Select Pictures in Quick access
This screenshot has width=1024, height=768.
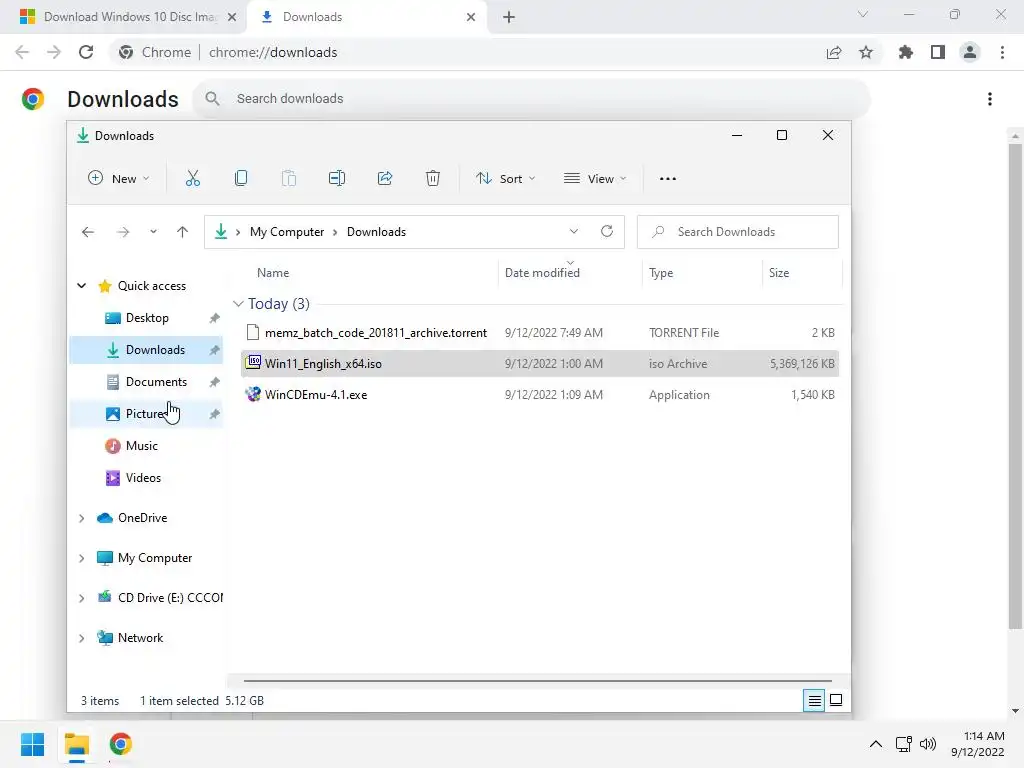146,414
